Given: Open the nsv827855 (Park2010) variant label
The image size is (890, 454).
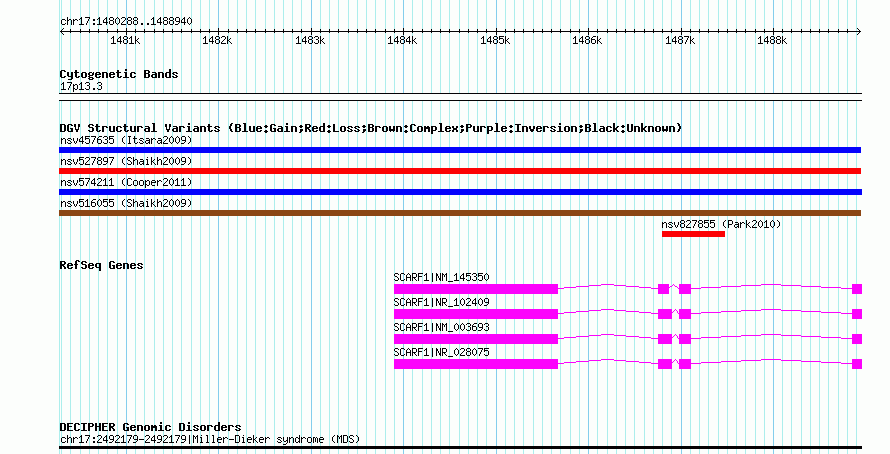Looking at the screenshot, I should pyautogui.click(x=721, y=224).
